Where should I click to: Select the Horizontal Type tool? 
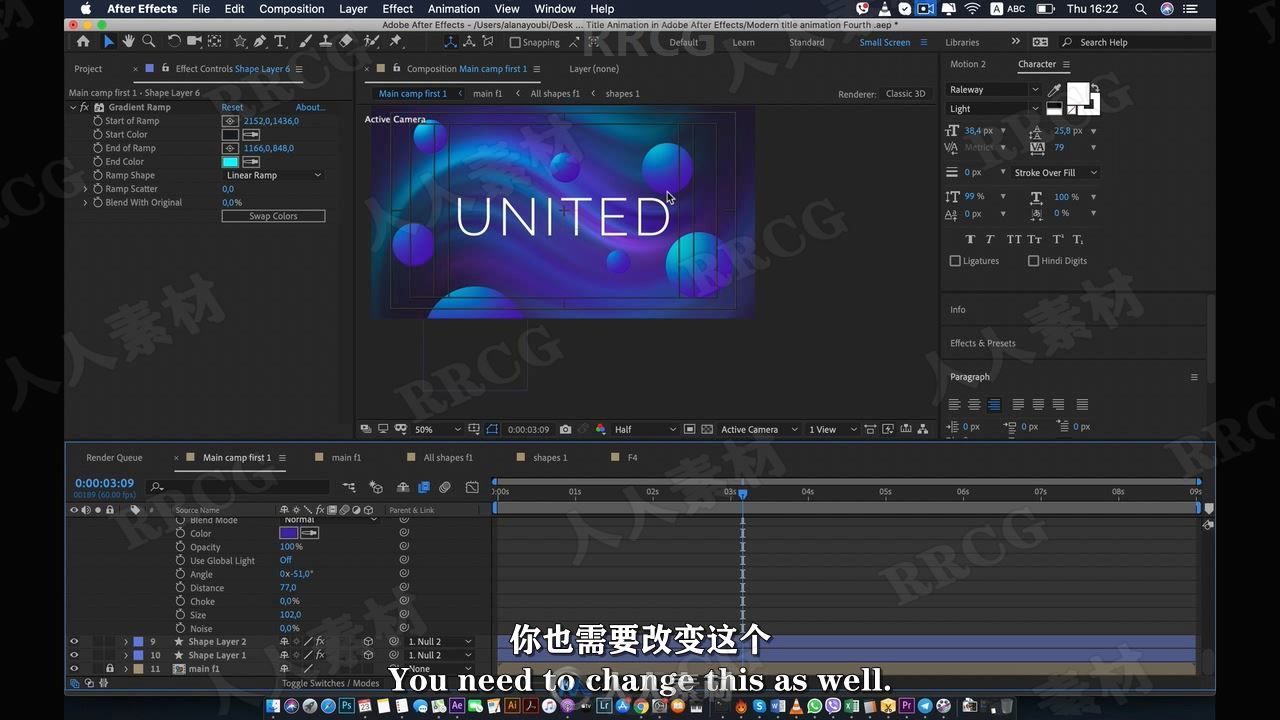pyautogui.click(x=280, y=41)
